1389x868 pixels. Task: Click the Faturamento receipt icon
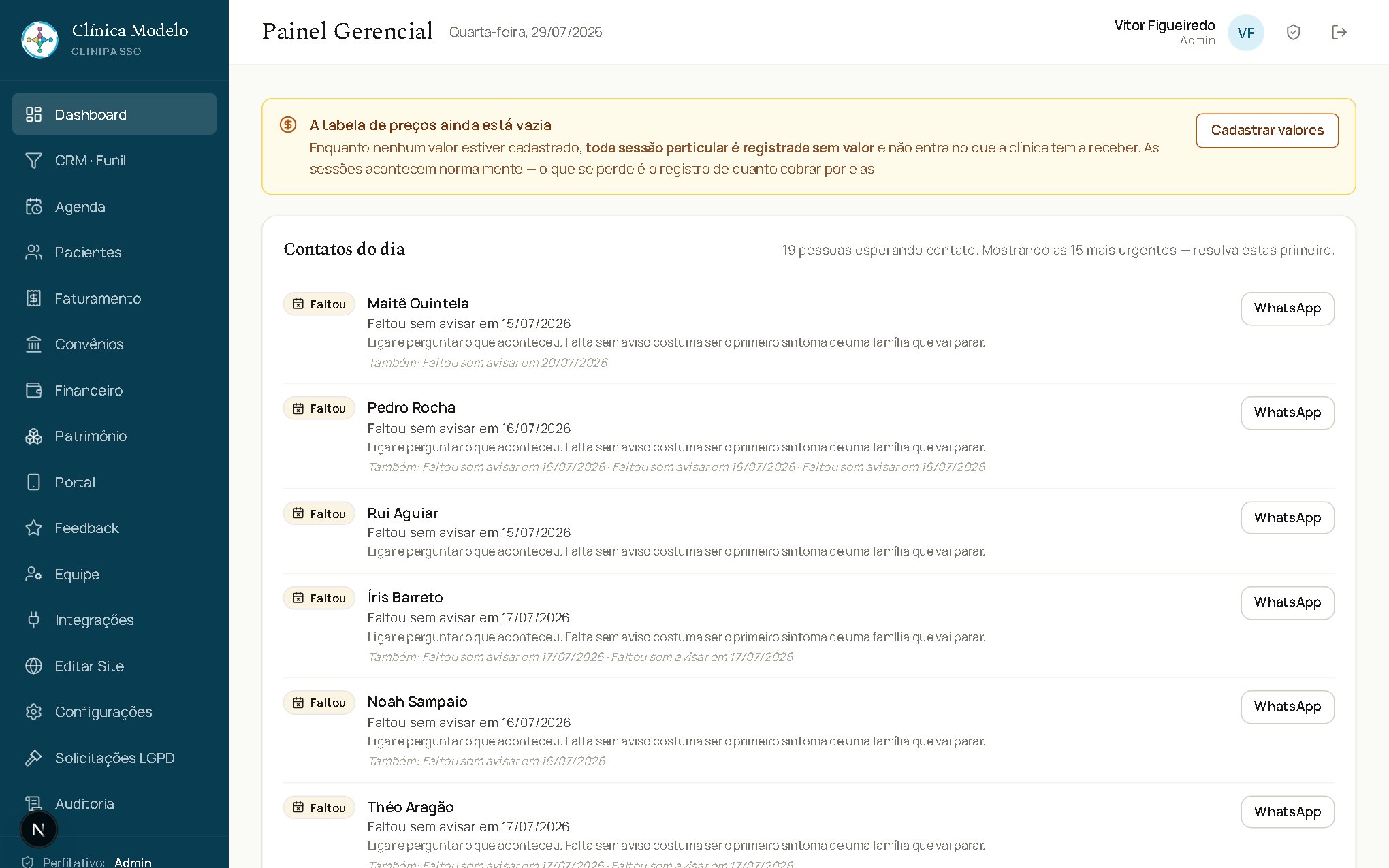[33, 298]
